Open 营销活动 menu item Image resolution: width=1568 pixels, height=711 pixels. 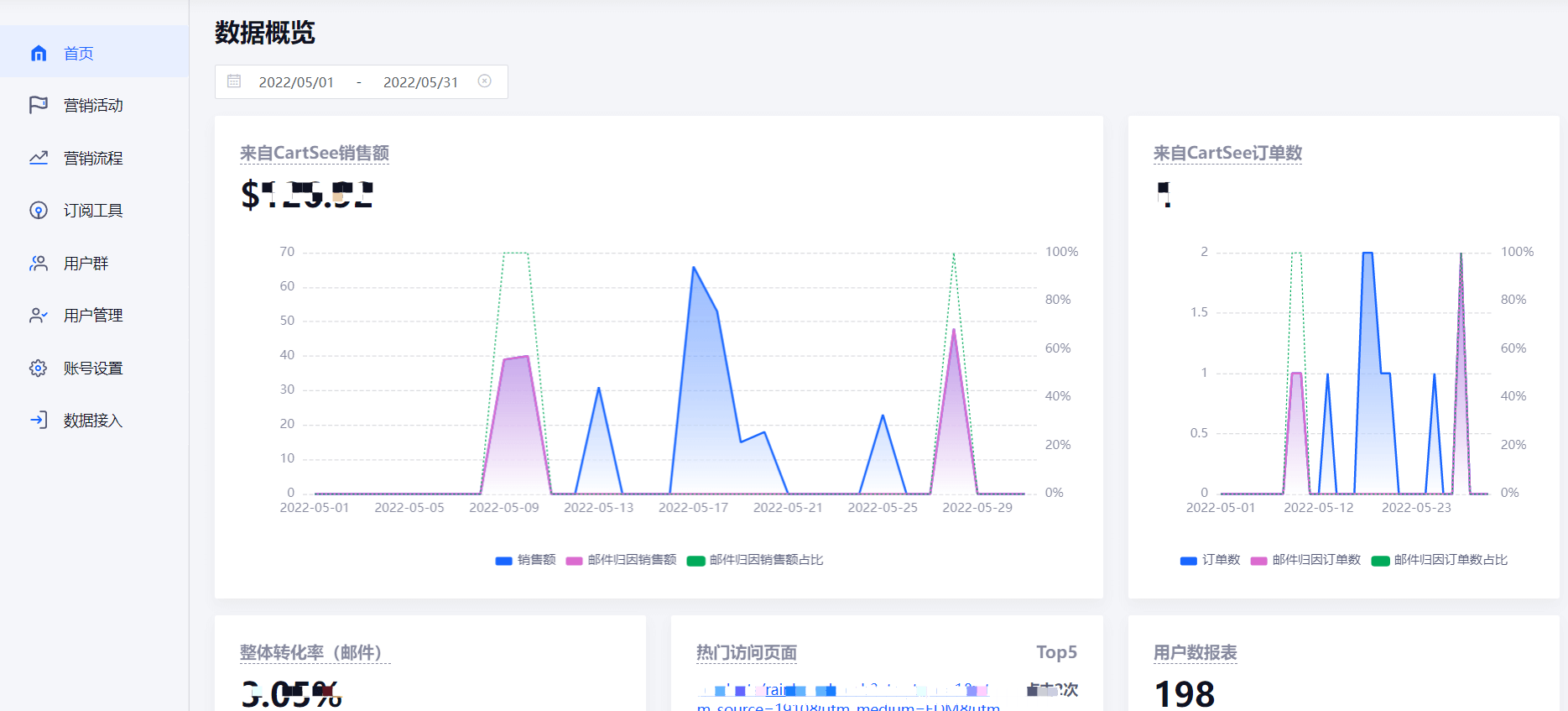coord(94,105)
